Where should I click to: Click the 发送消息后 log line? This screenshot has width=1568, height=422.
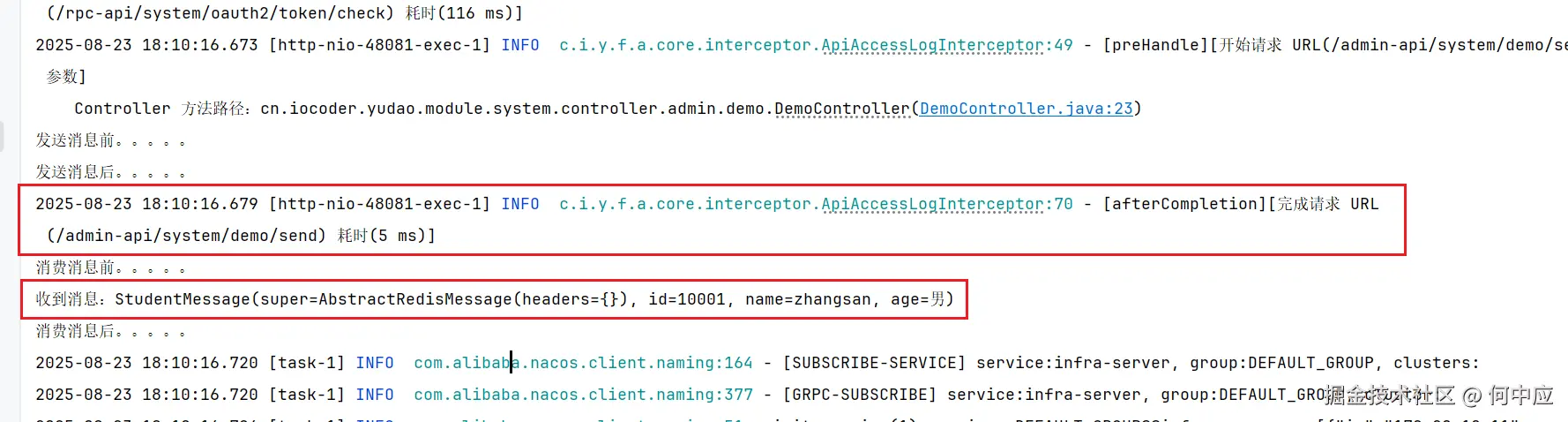[110, 172]
